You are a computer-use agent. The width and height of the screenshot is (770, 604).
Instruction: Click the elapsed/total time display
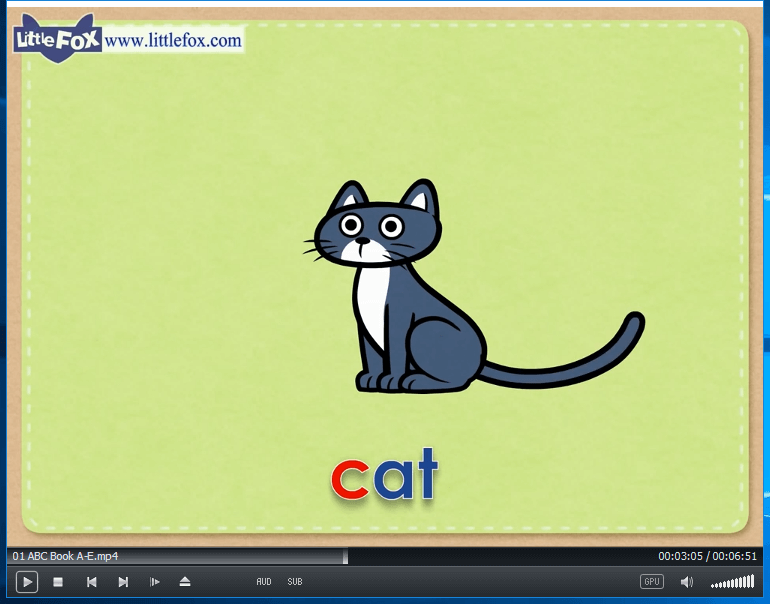pos(707,556)
